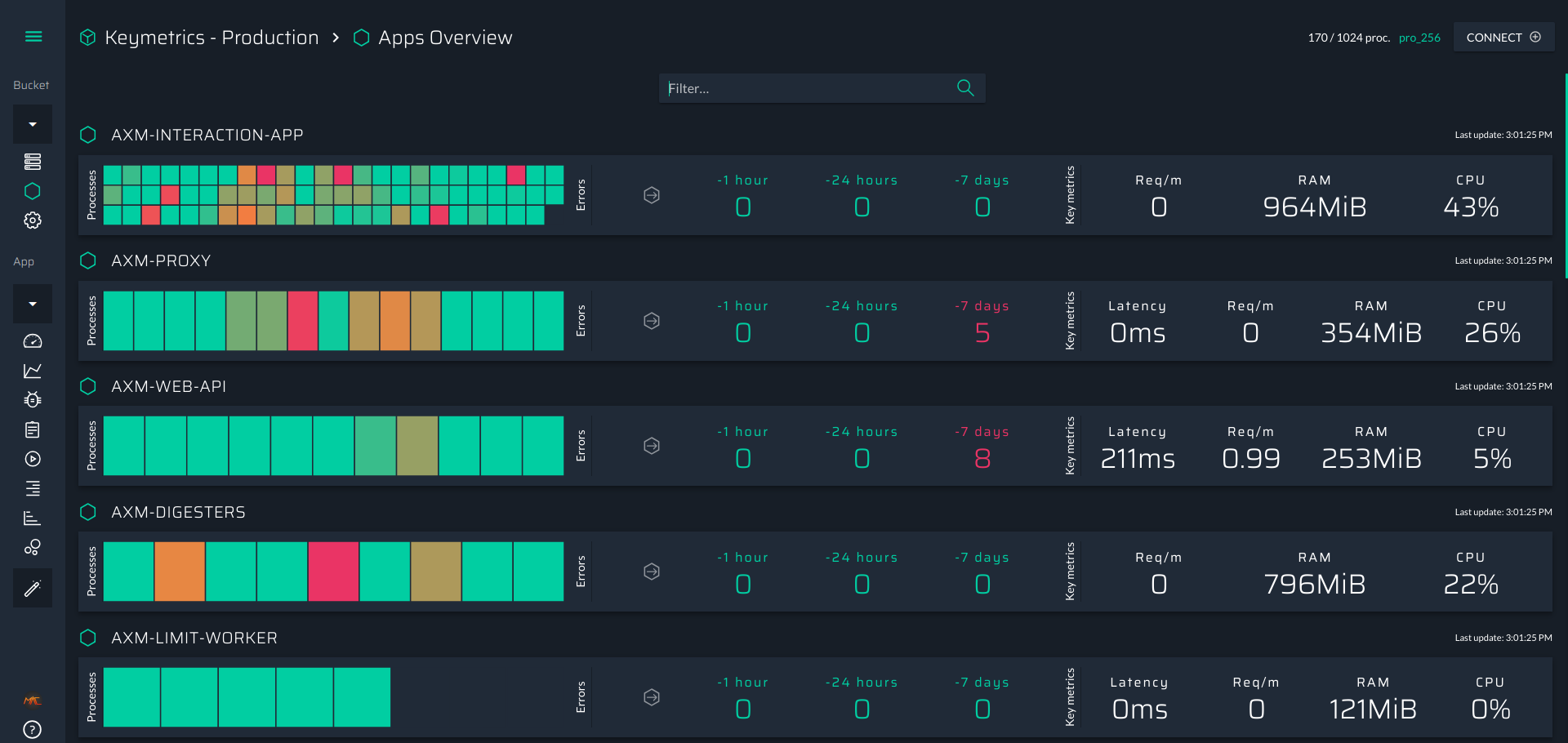Screen dimensions: 1568x743
Task: Open errors arrow icon for AXM-WEB-API
Action: coord(652,446)
